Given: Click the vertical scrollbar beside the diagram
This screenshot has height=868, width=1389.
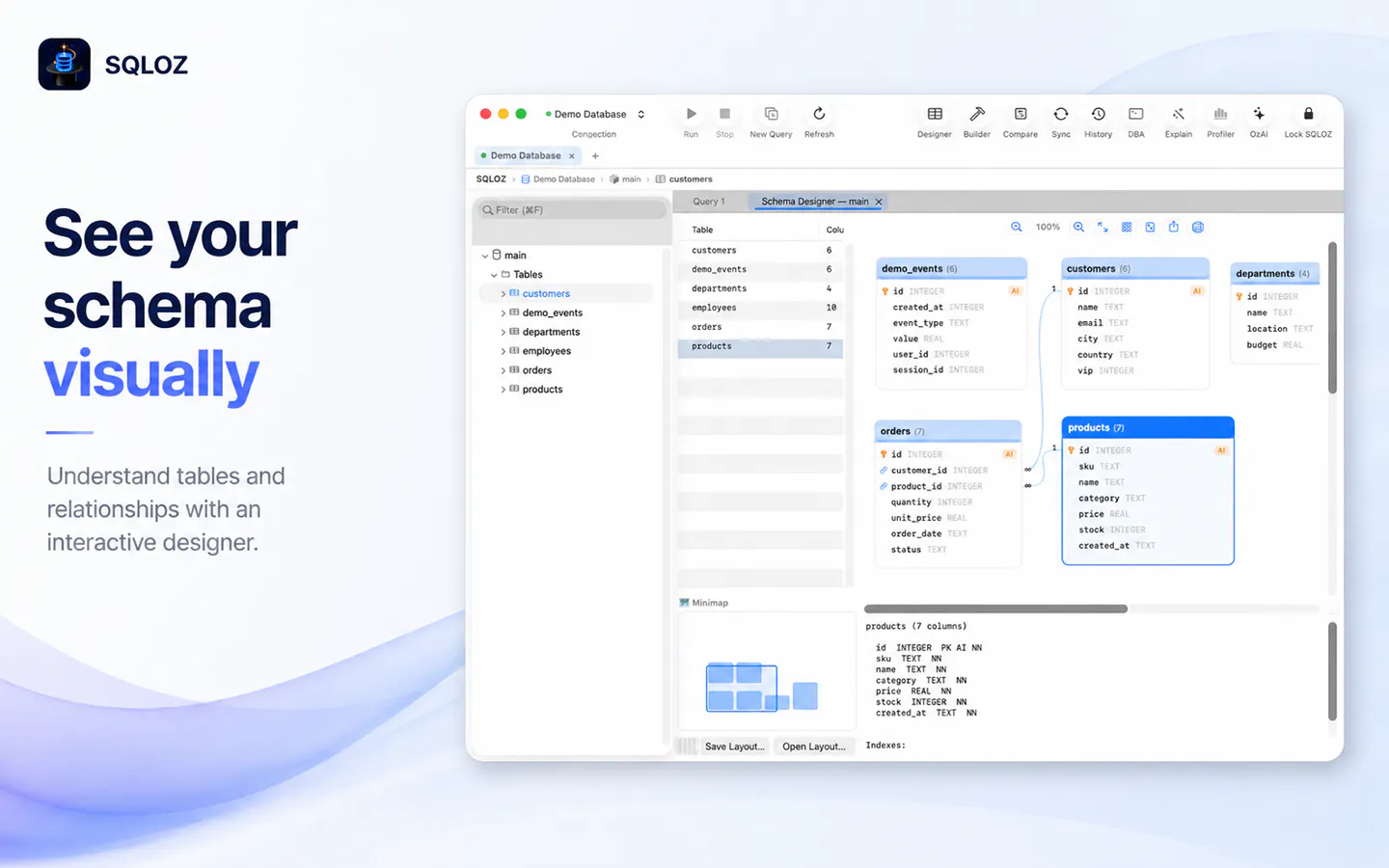Looking at the screenshot, I should (1332, 317).
